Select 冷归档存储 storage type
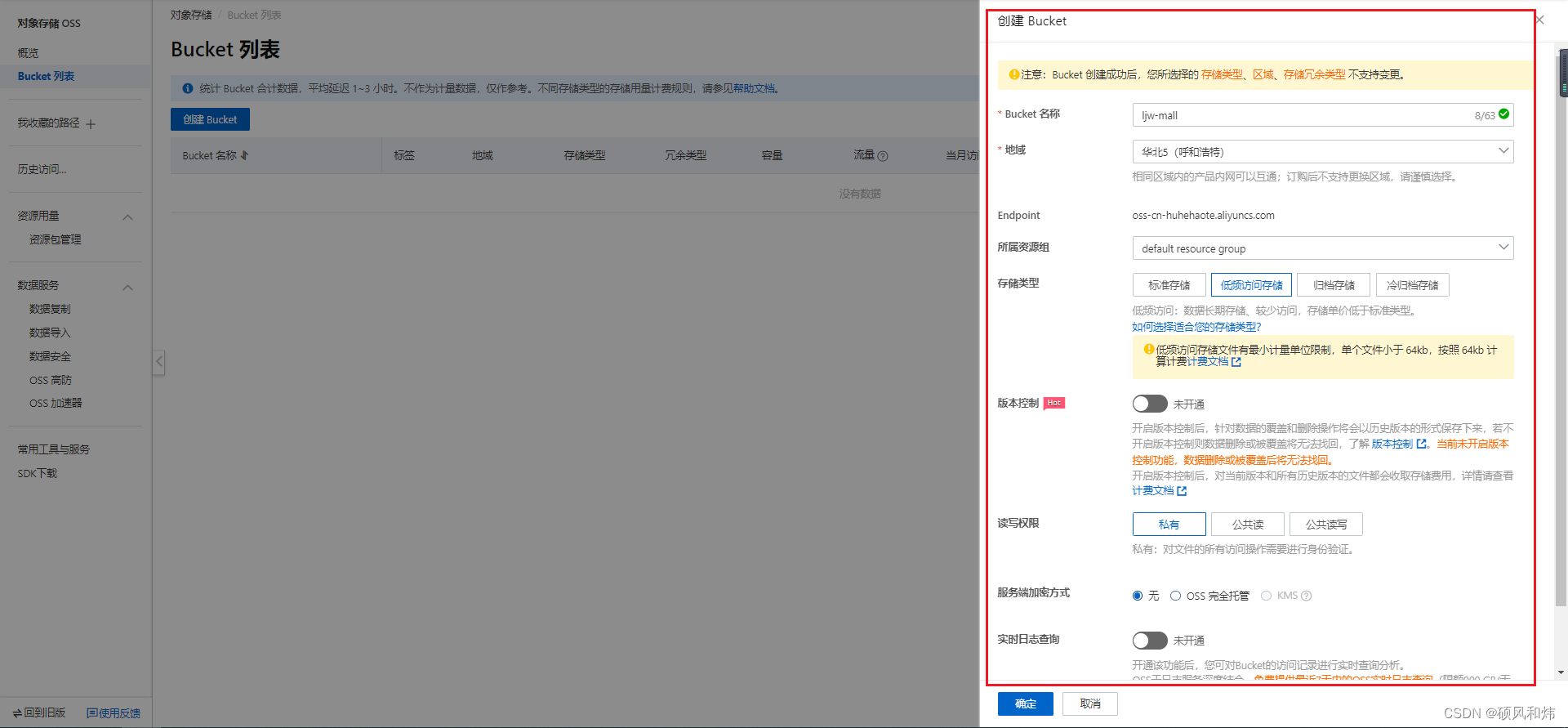This screenshot has width=1568, height=728. (x=1412, y=285)
